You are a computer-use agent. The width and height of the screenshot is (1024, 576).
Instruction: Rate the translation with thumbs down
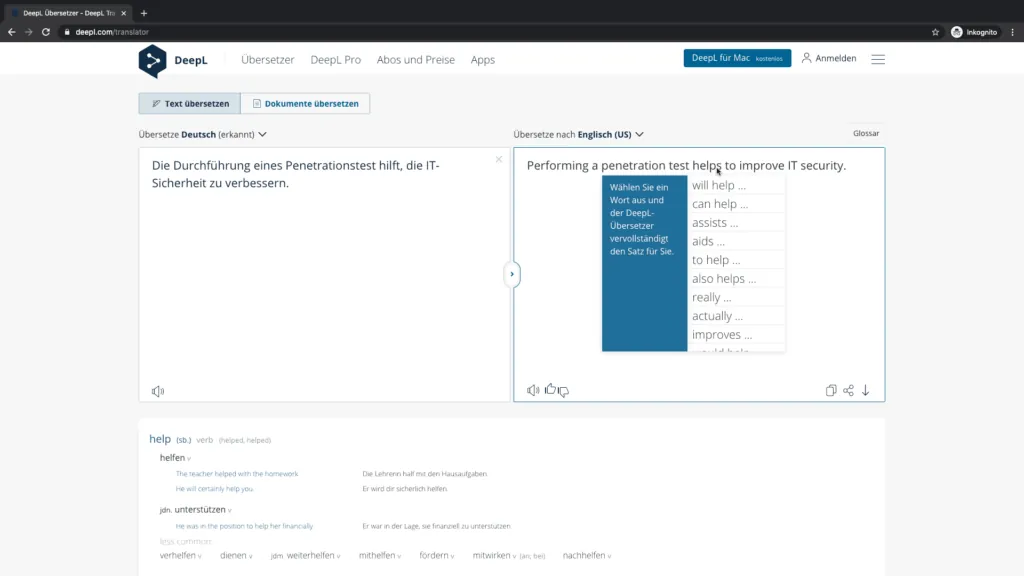(563, 391)
